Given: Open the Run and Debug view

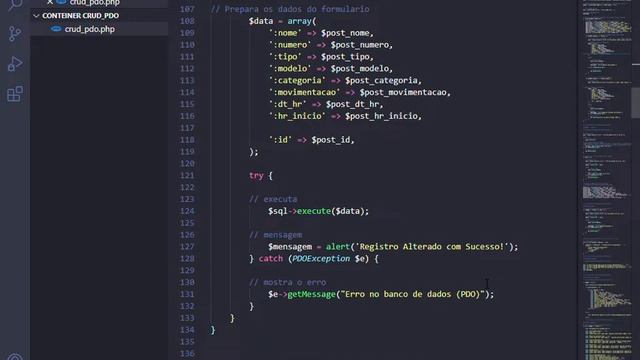Looking at the screenshot, I should 15,64.
